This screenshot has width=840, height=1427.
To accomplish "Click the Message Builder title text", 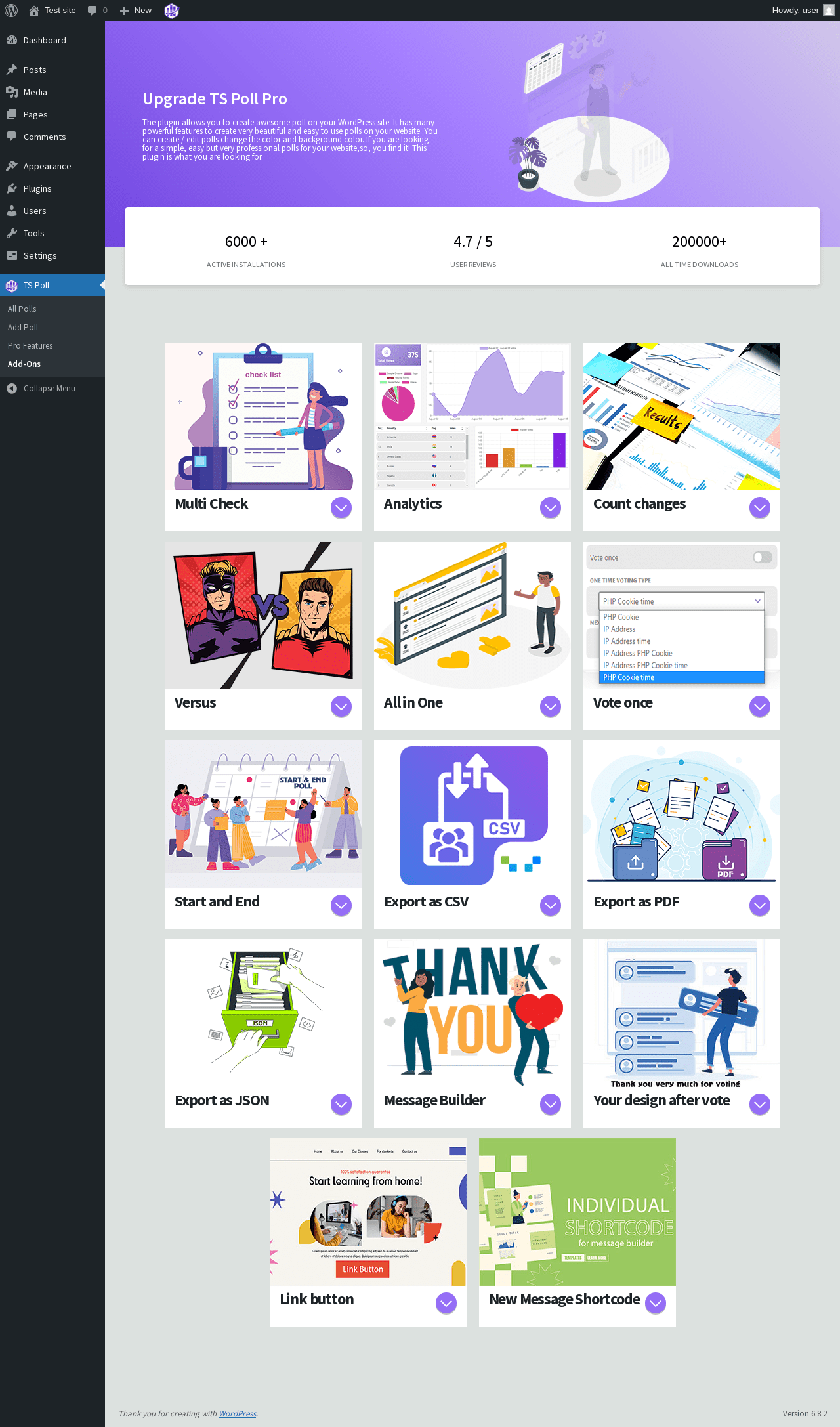I will [x=434, y=1100].
